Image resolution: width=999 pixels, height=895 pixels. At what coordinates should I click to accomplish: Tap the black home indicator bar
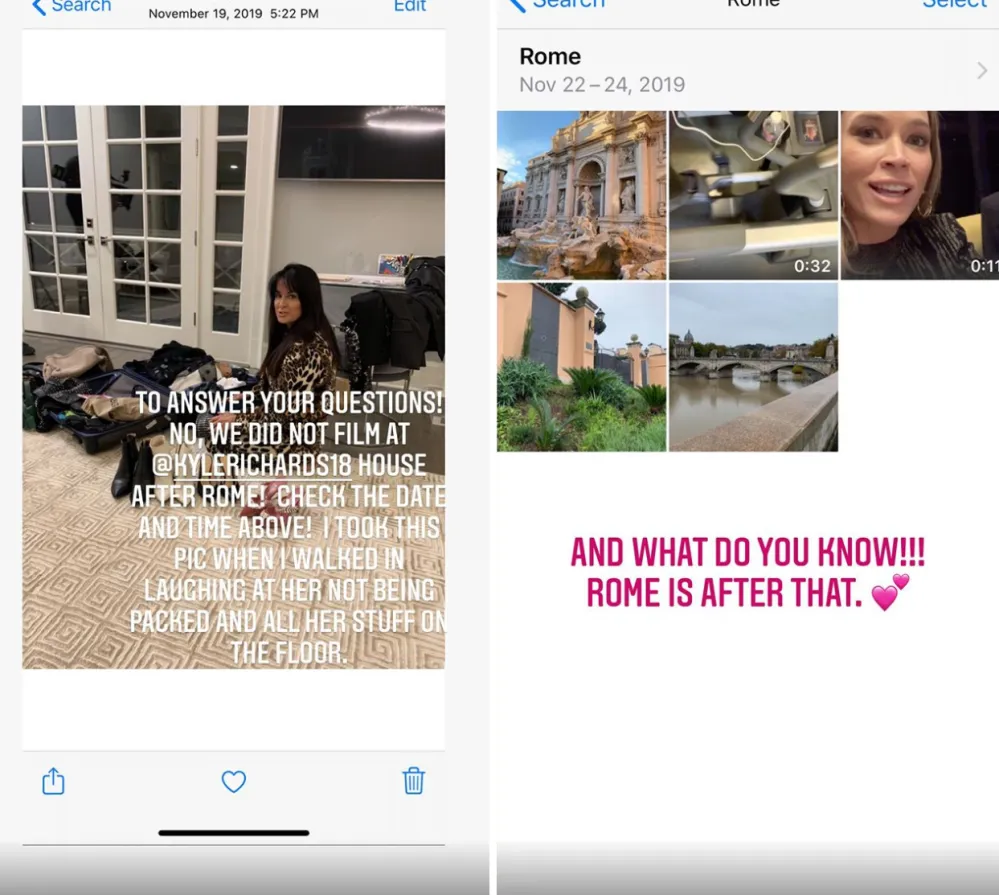coord(233,832)
